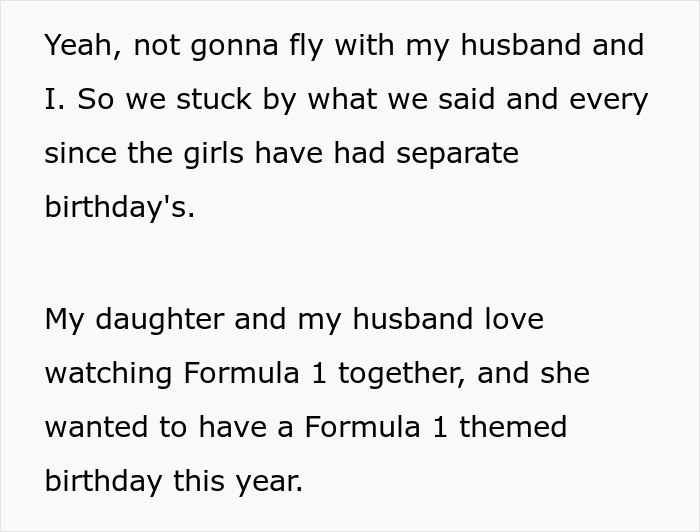
Task: Click the words "My" starting second paragraph
Action: coord(63,319)
